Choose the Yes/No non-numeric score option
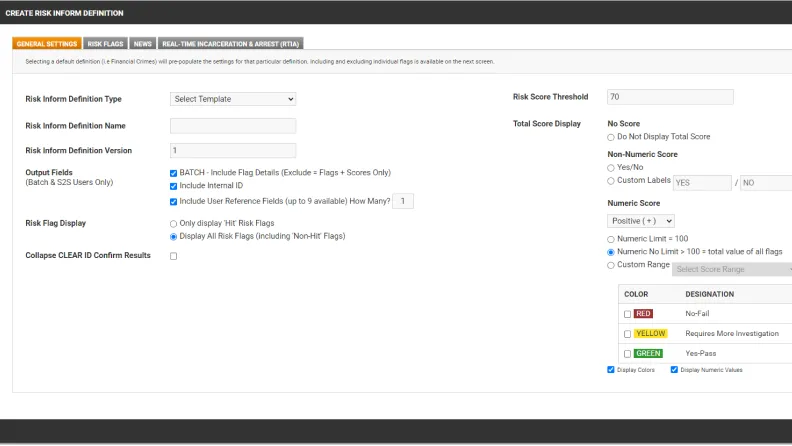This screenshot has width=792, height=446. tap(612, 168)
